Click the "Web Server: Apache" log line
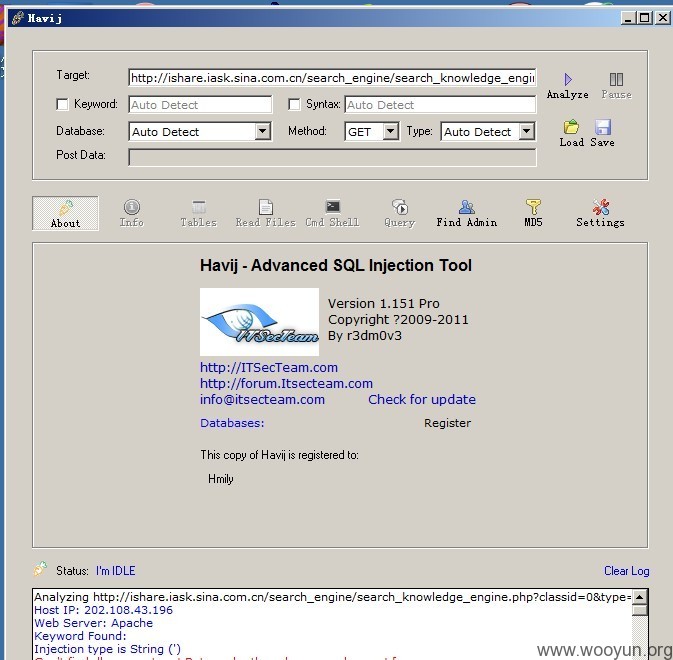The width and height of the screenshot is (673, 660). click(x=94, y=623)
